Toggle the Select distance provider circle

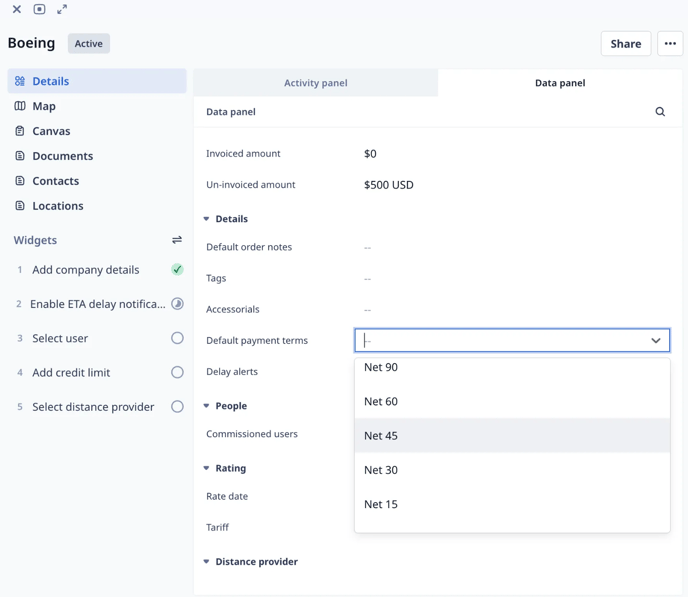click(177, 407)
